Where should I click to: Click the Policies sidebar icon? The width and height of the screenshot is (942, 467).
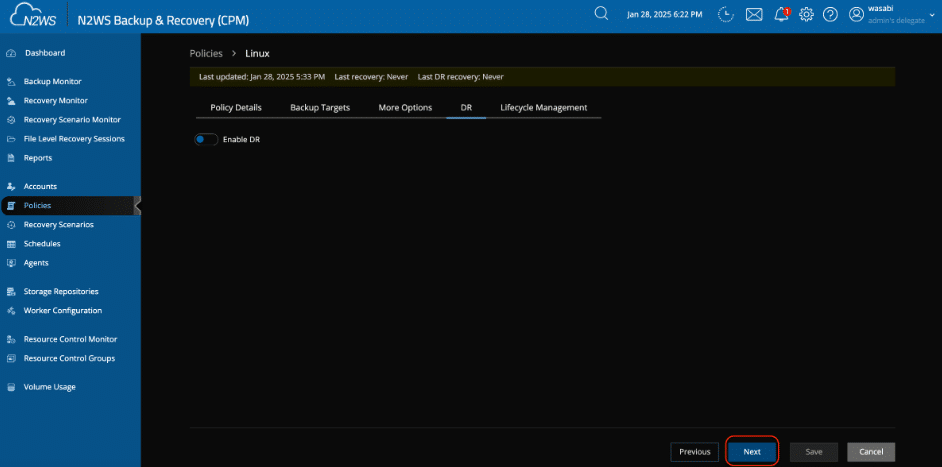point(10,206)
